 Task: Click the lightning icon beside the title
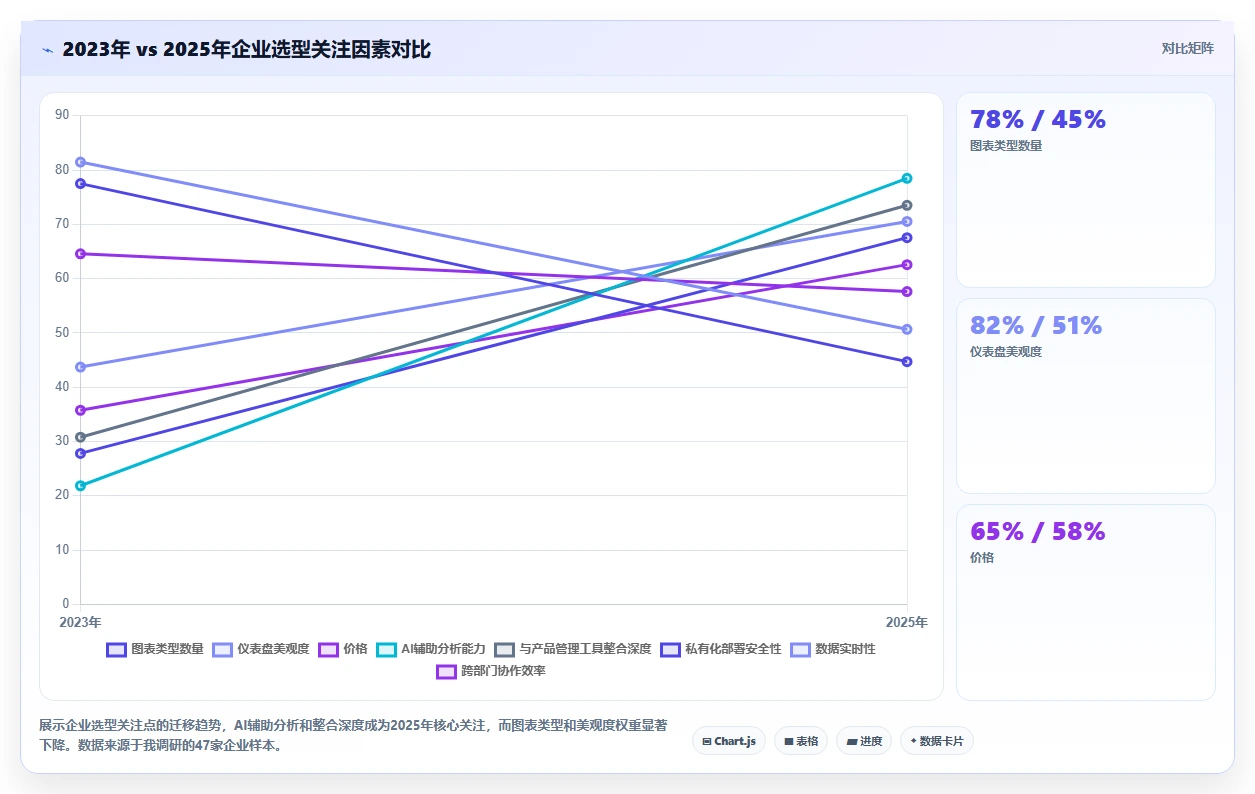click(47, 49)
